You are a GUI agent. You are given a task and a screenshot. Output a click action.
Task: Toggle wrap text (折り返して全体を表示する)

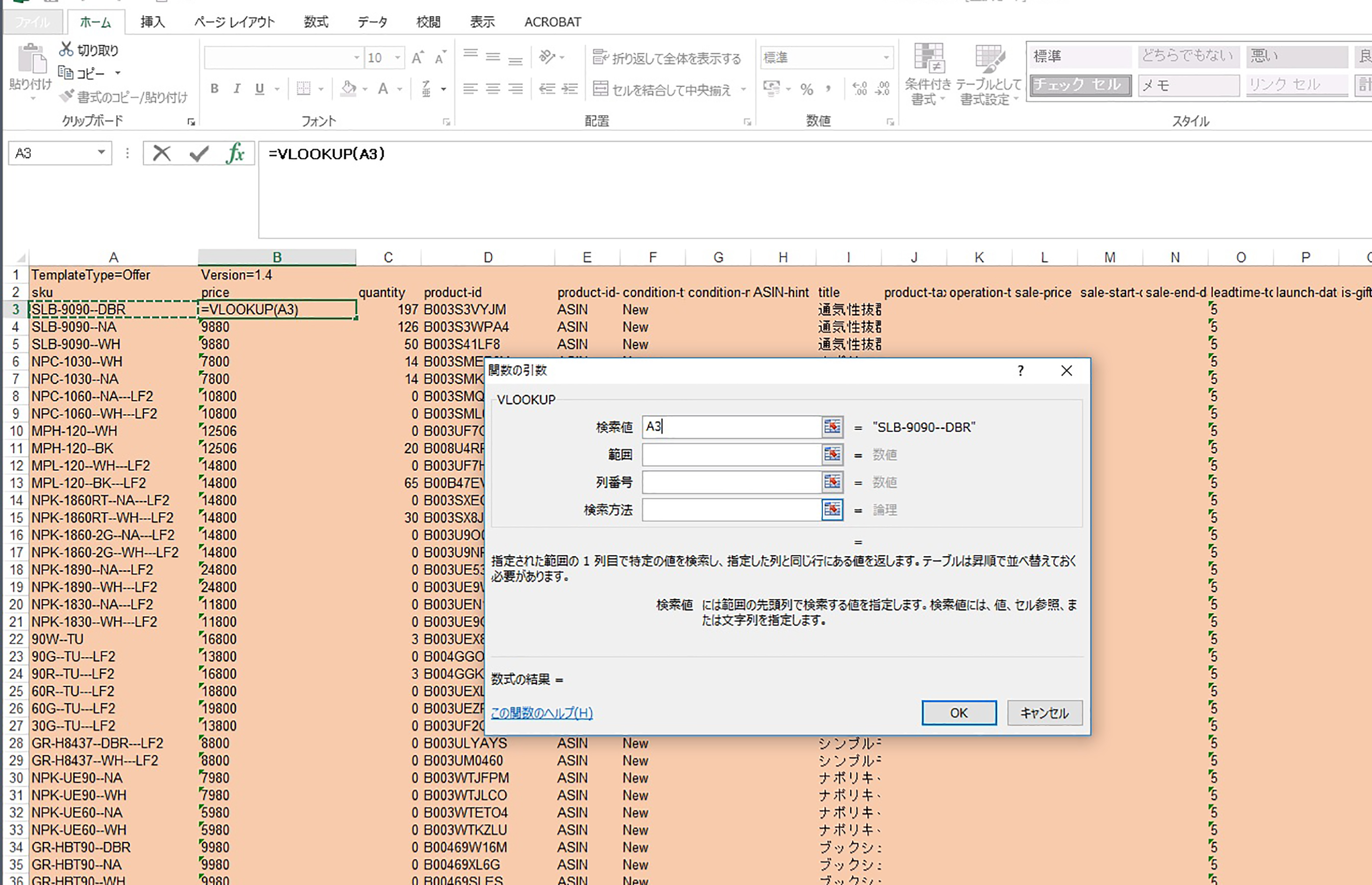tap(667, 58)
